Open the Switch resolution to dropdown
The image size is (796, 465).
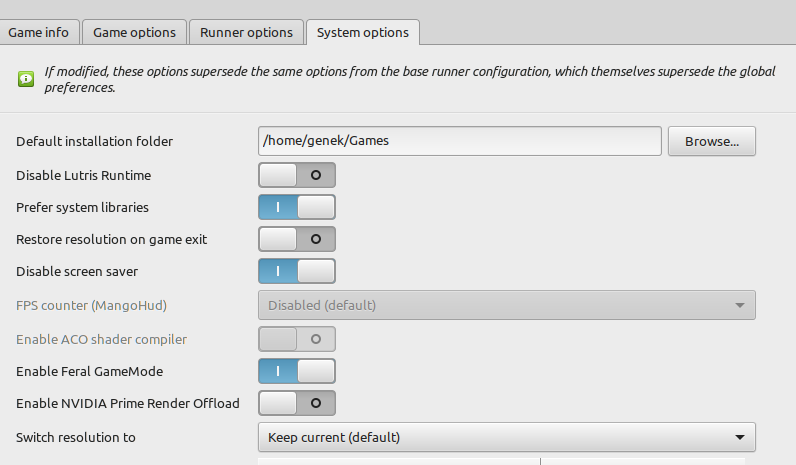coord(507,437)
